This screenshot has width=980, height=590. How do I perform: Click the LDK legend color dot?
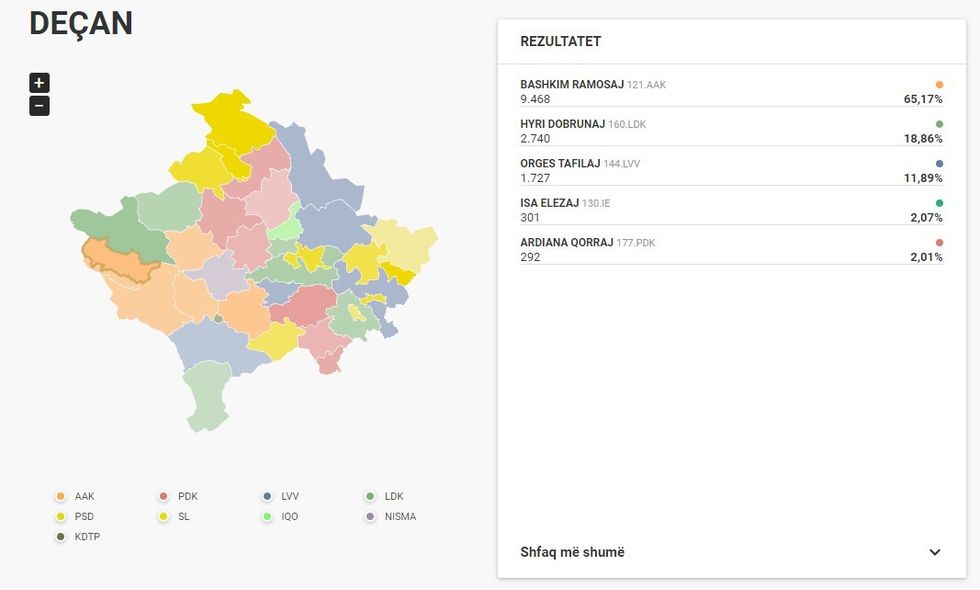(371, 496)
